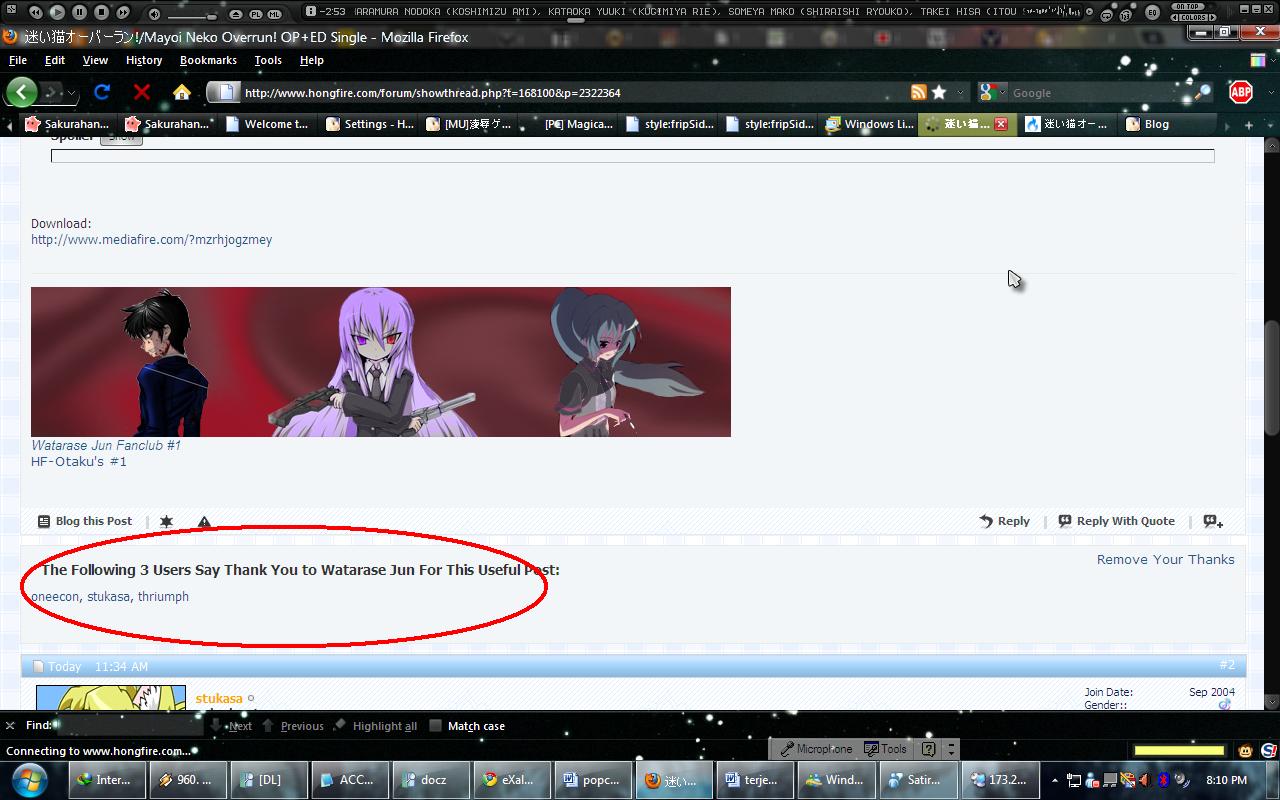Toggle the media player ML library button
Image resolution: width=1280 pixels, height=800 pixels.
point(273,14)
